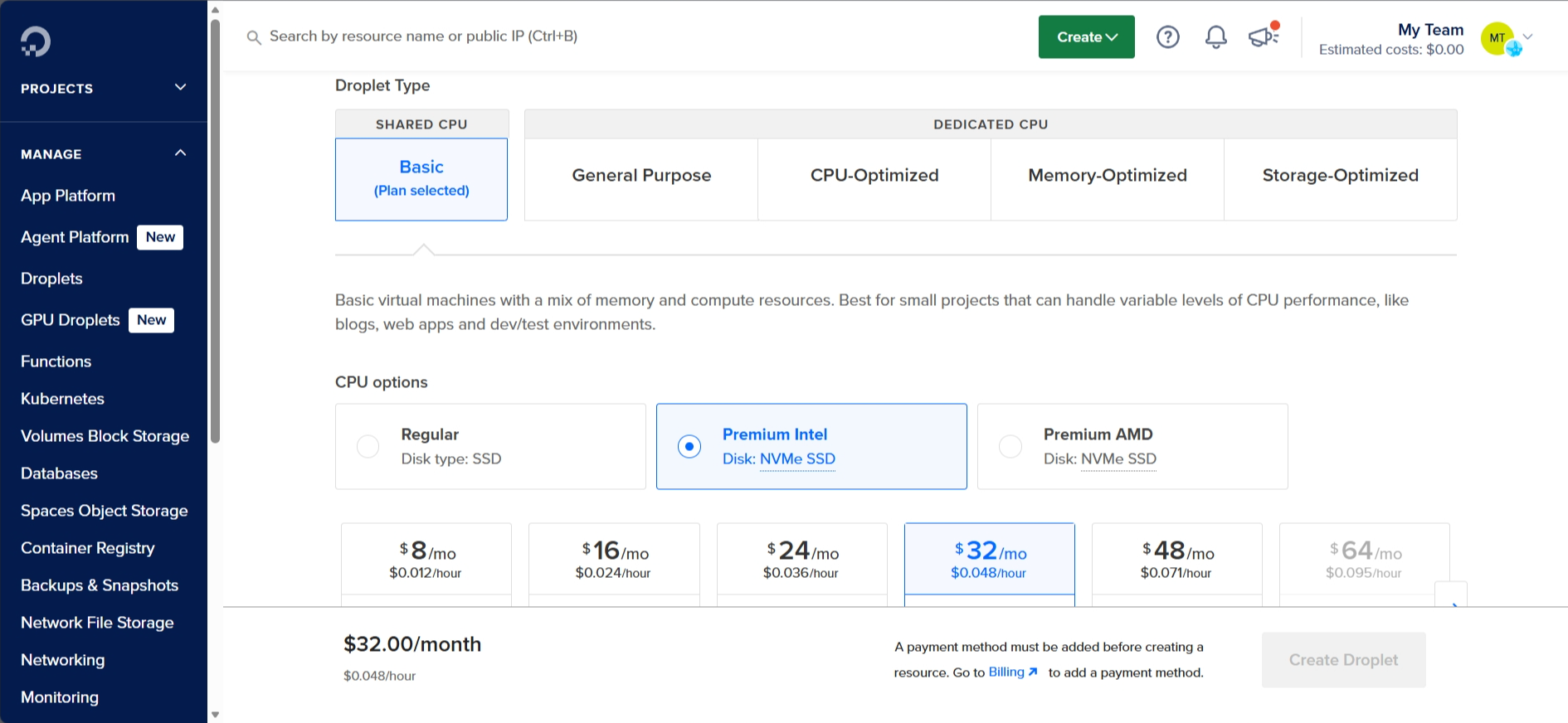
Task: Focus the resource search field
Action: tap(423, 36)
